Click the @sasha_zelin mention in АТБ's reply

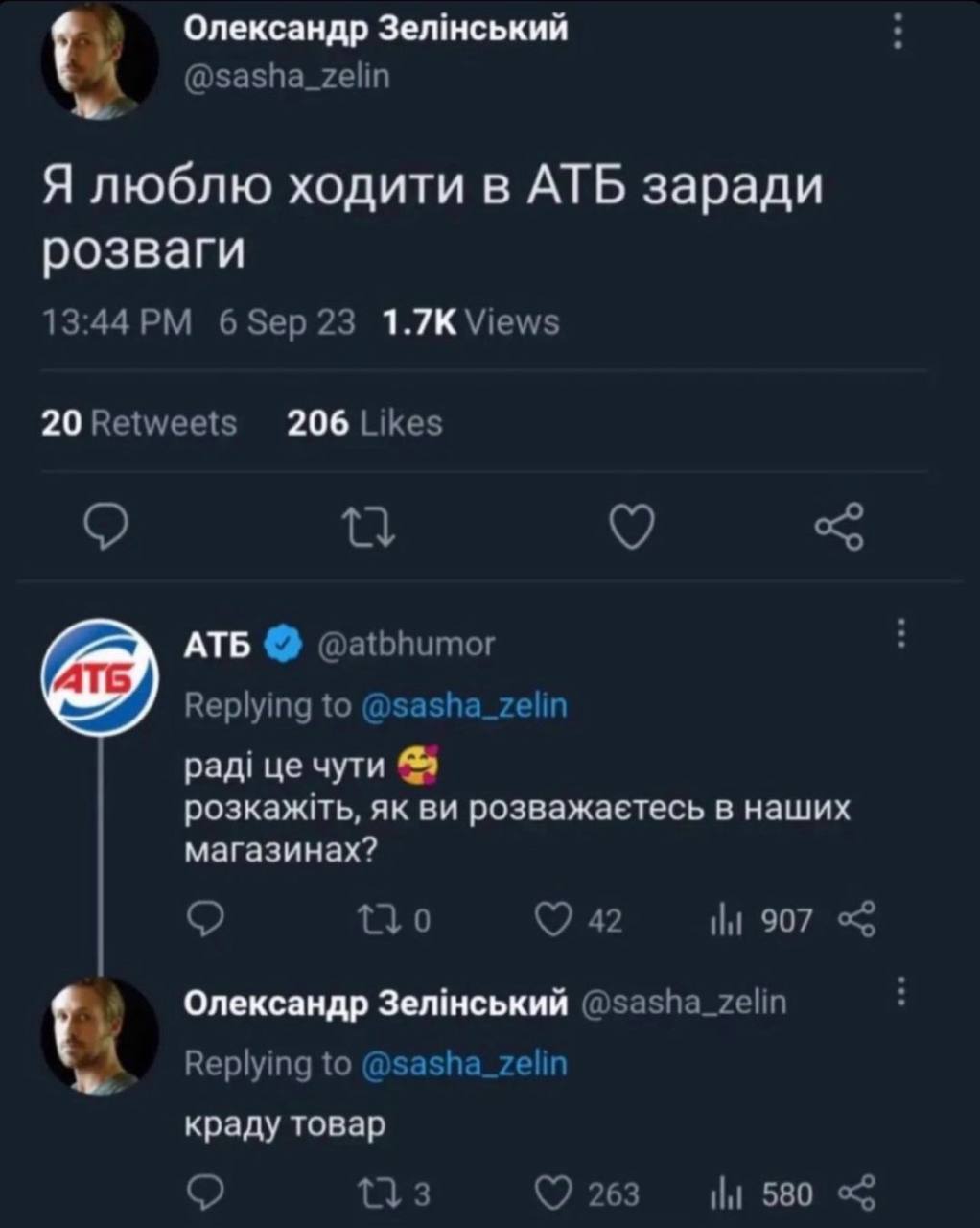(465, 706)
